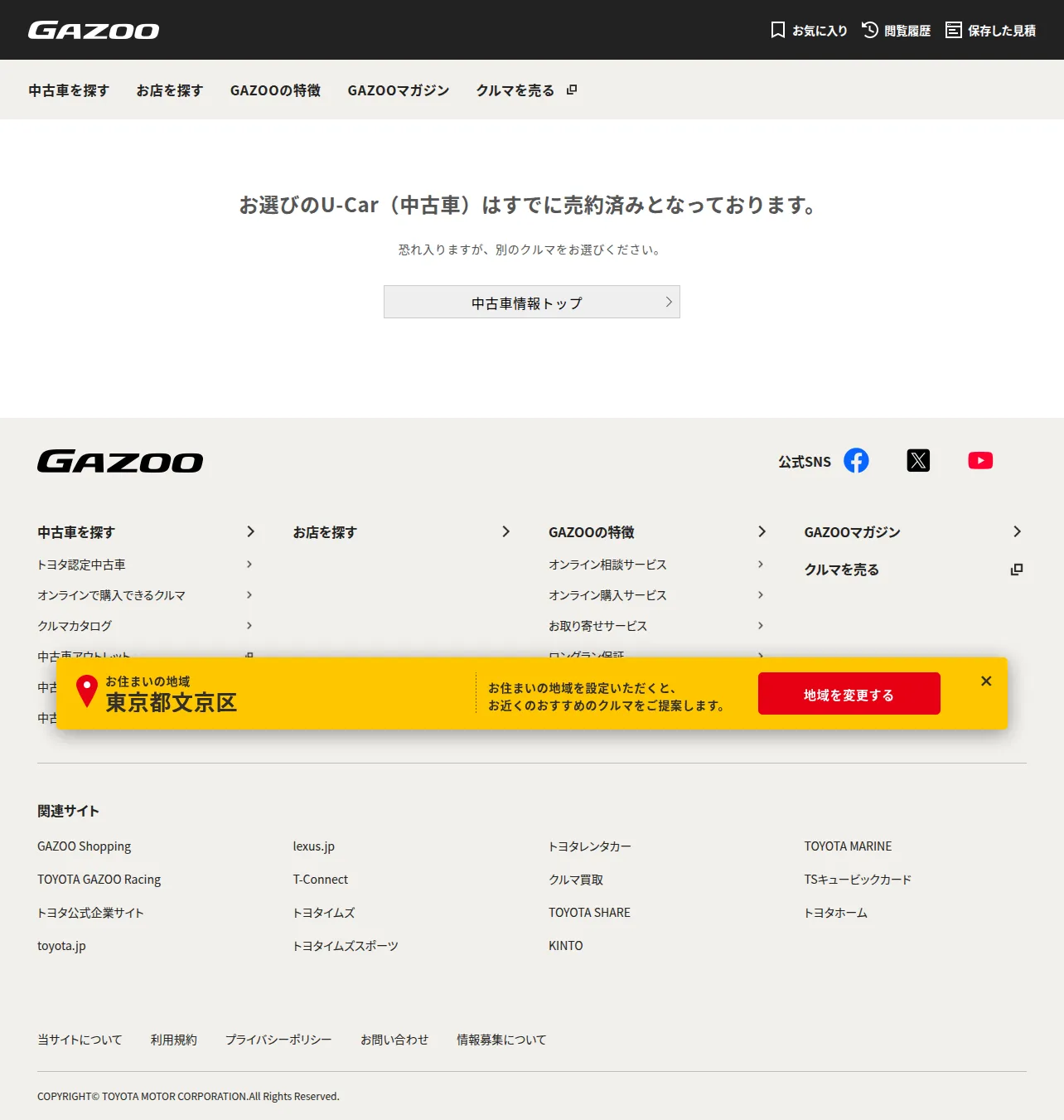Open the TOYOTA GAZOO Racing link

(x=99, y=880)
